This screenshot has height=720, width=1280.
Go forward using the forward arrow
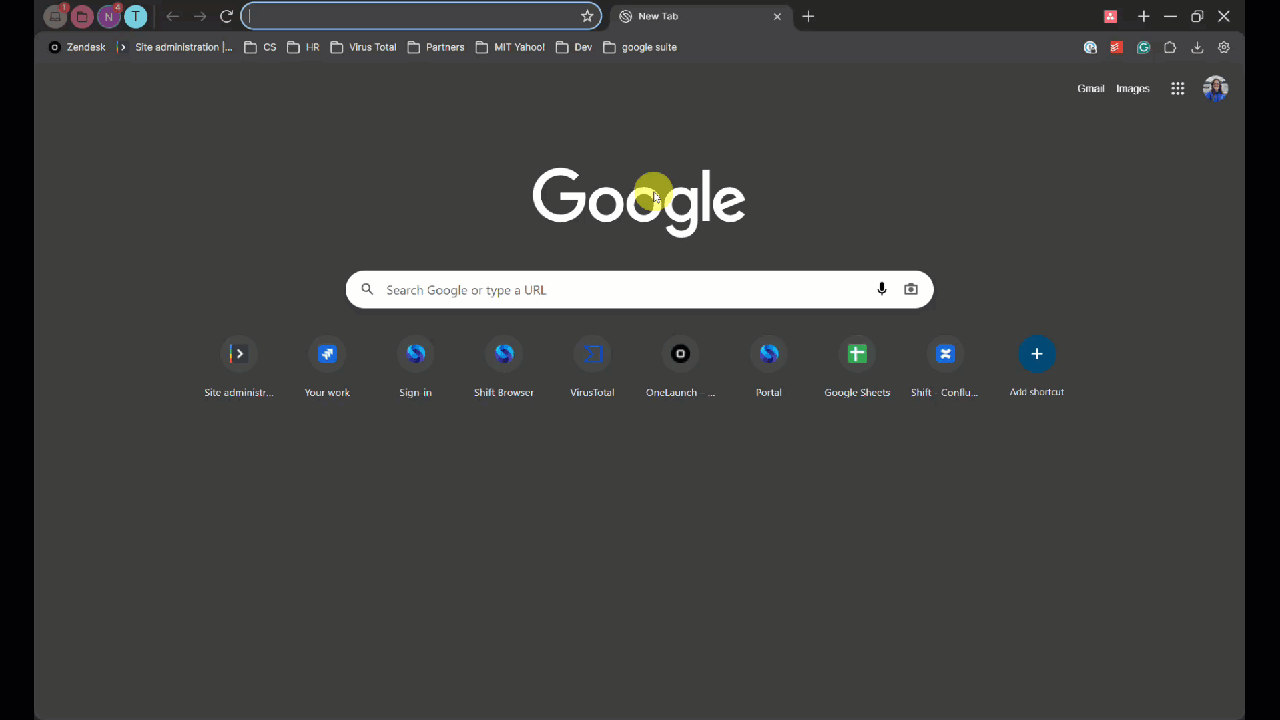coord(199,16)
